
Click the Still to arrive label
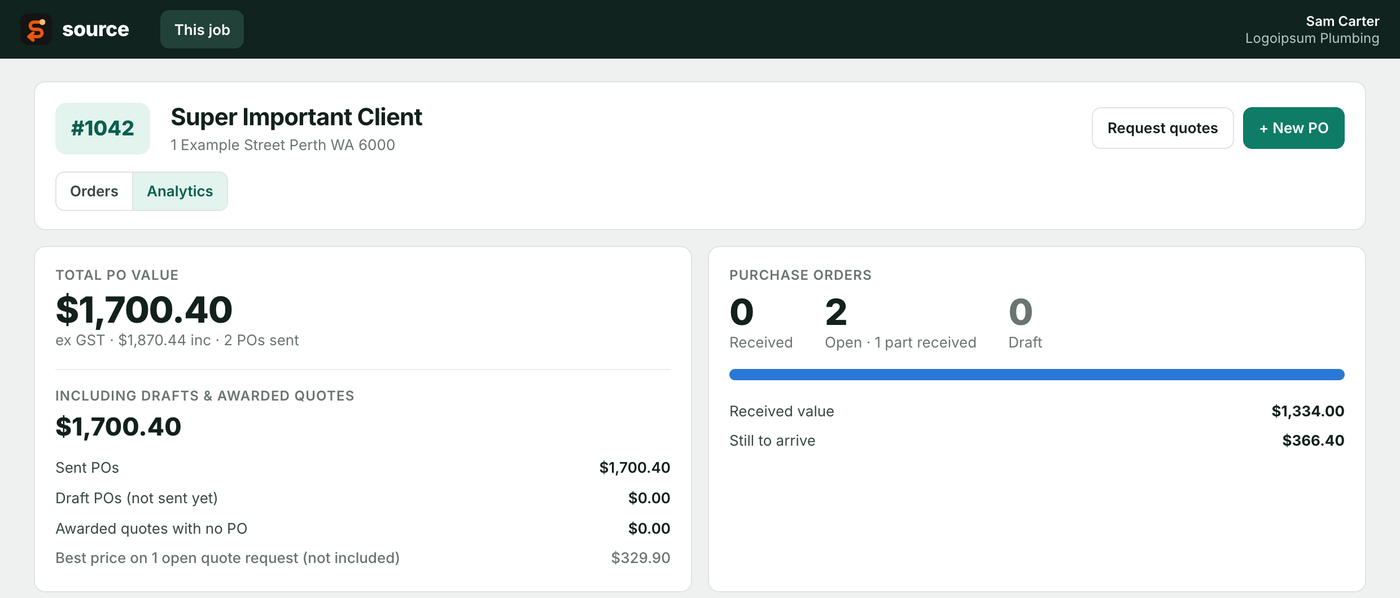pos(772,441)
